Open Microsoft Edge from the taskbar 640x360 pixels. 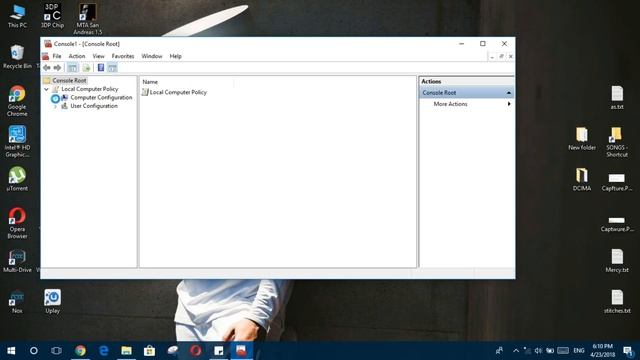click(x=103, y=351)
